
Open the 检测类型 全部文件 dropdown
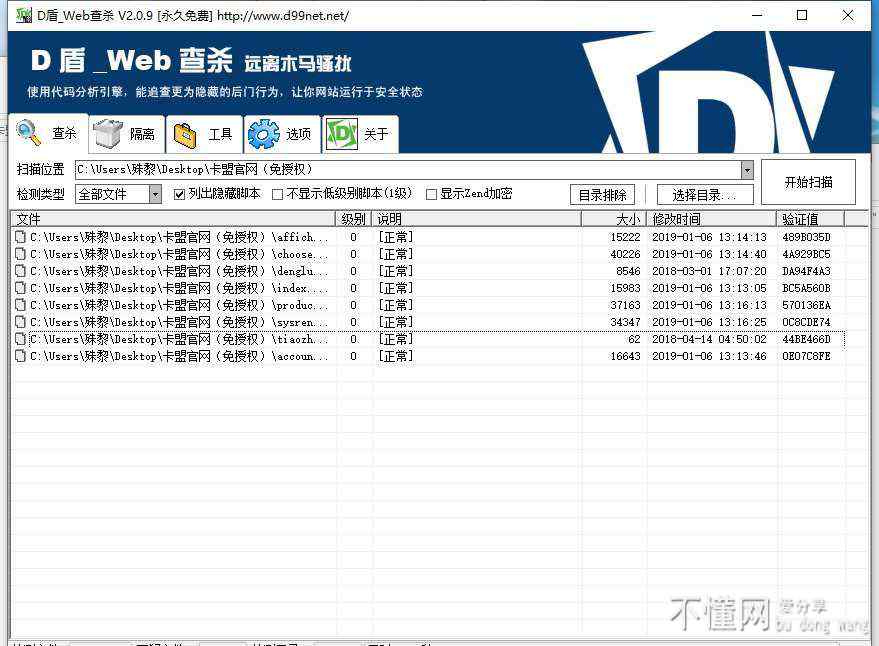coord(155,195)
